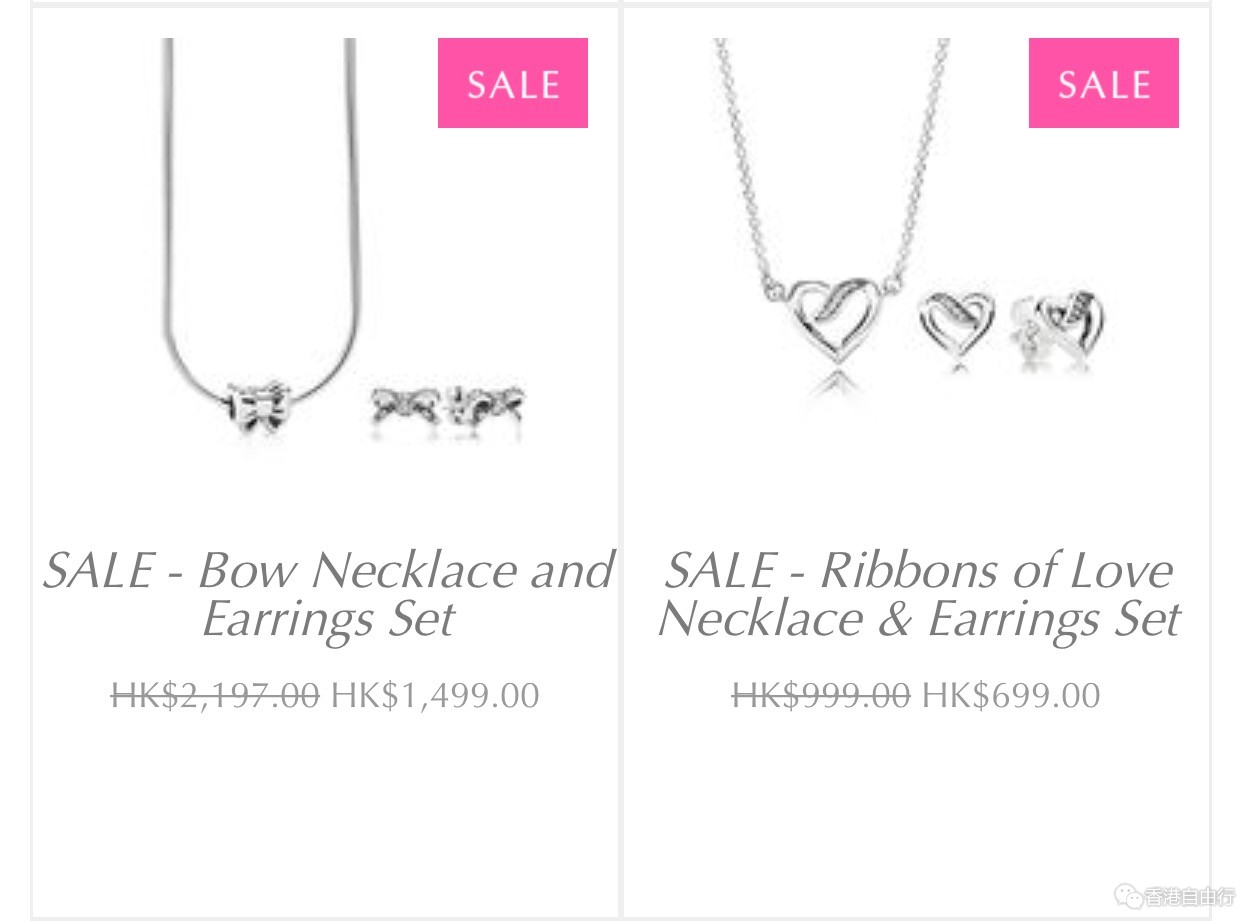Select the left bow stud earring
This screenshot has height=921, width=1242.
pyautogui.click(x=406, y=406)
